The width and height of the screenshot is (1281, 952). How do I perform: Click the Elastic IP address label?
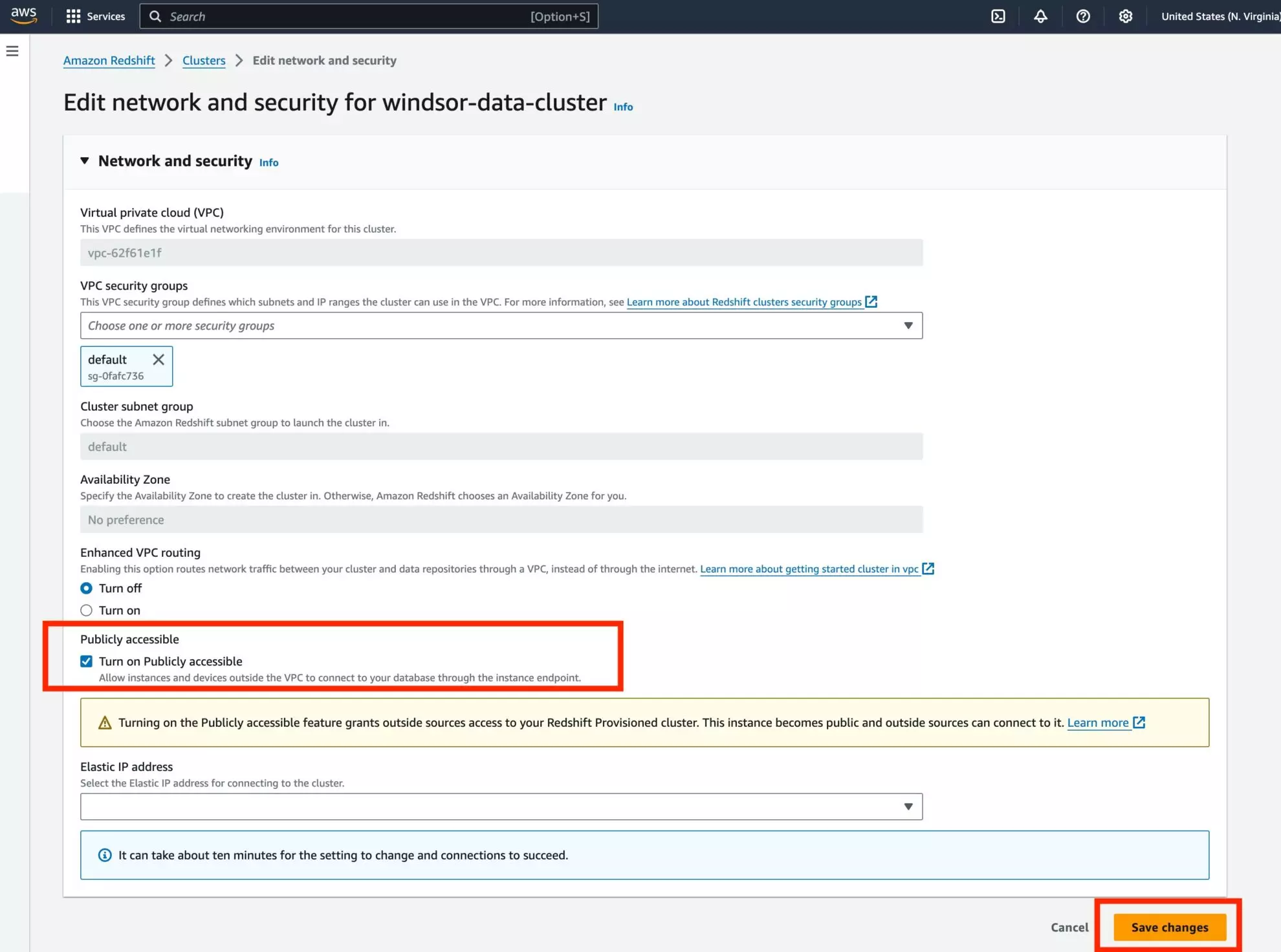pyautogui.click(x=127, y=766)
